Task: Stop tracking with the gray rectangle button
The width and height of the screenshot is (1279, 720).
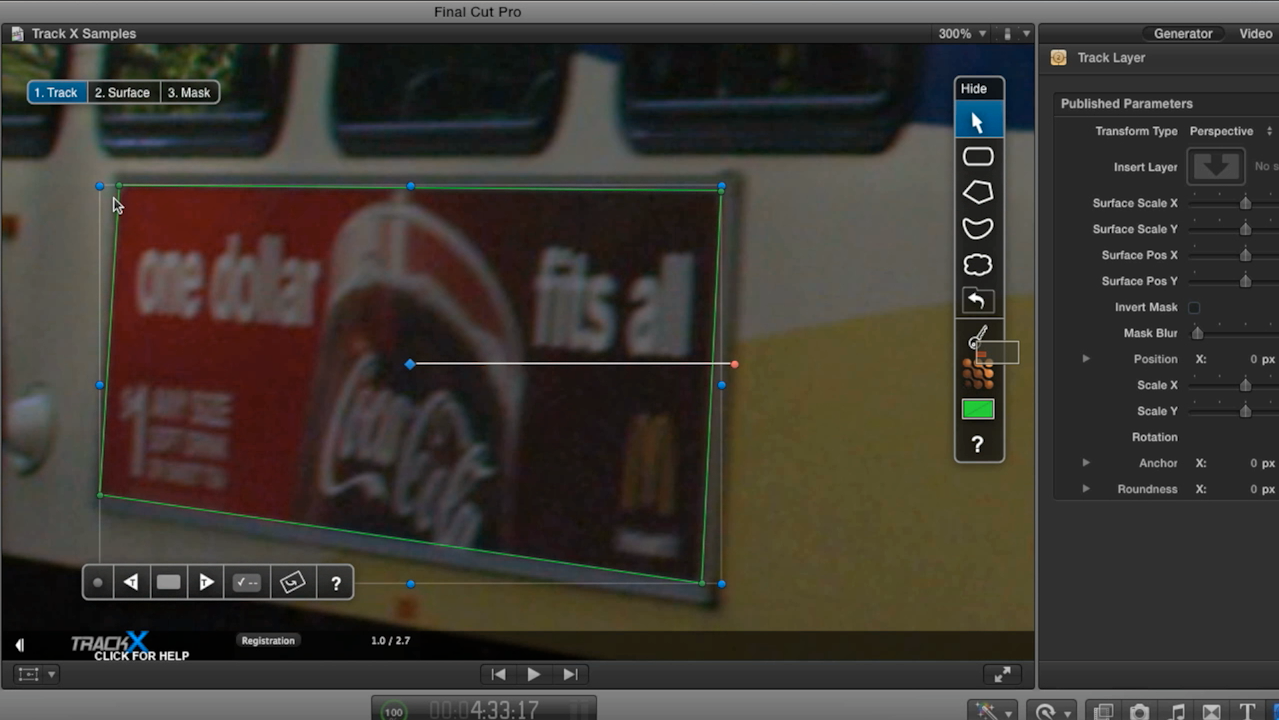Action: pyautogui.click(x=169, y=582)
